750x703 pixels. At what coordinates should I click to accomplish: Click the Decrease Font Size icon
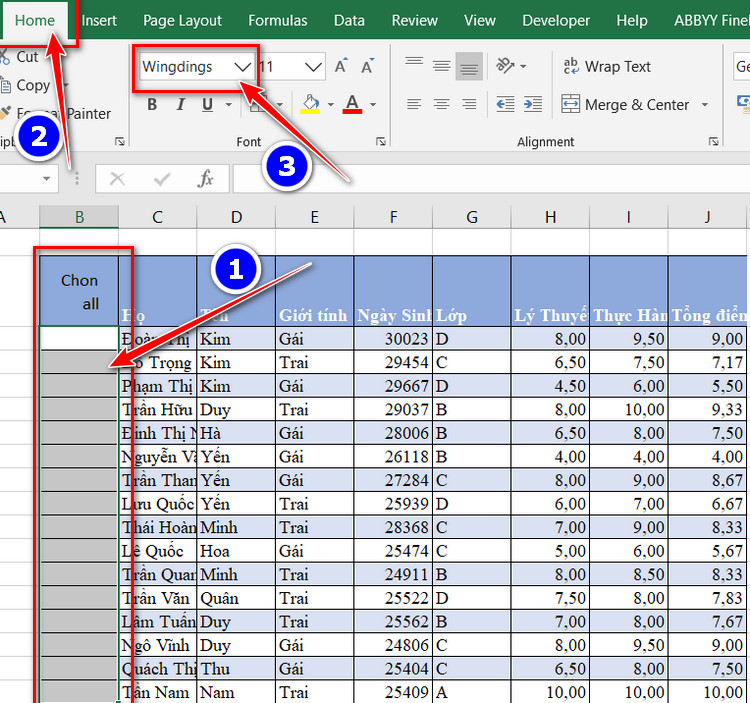(369, 67)
